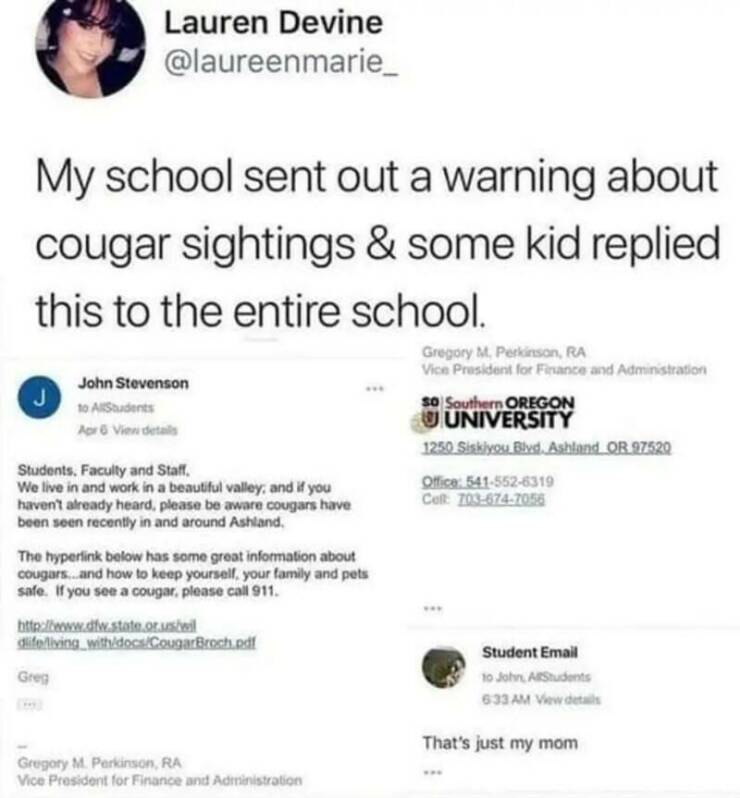Screen dimensions: 740x798
Task: Select the Student Email sender name
Action: click(x=530, y=652)
